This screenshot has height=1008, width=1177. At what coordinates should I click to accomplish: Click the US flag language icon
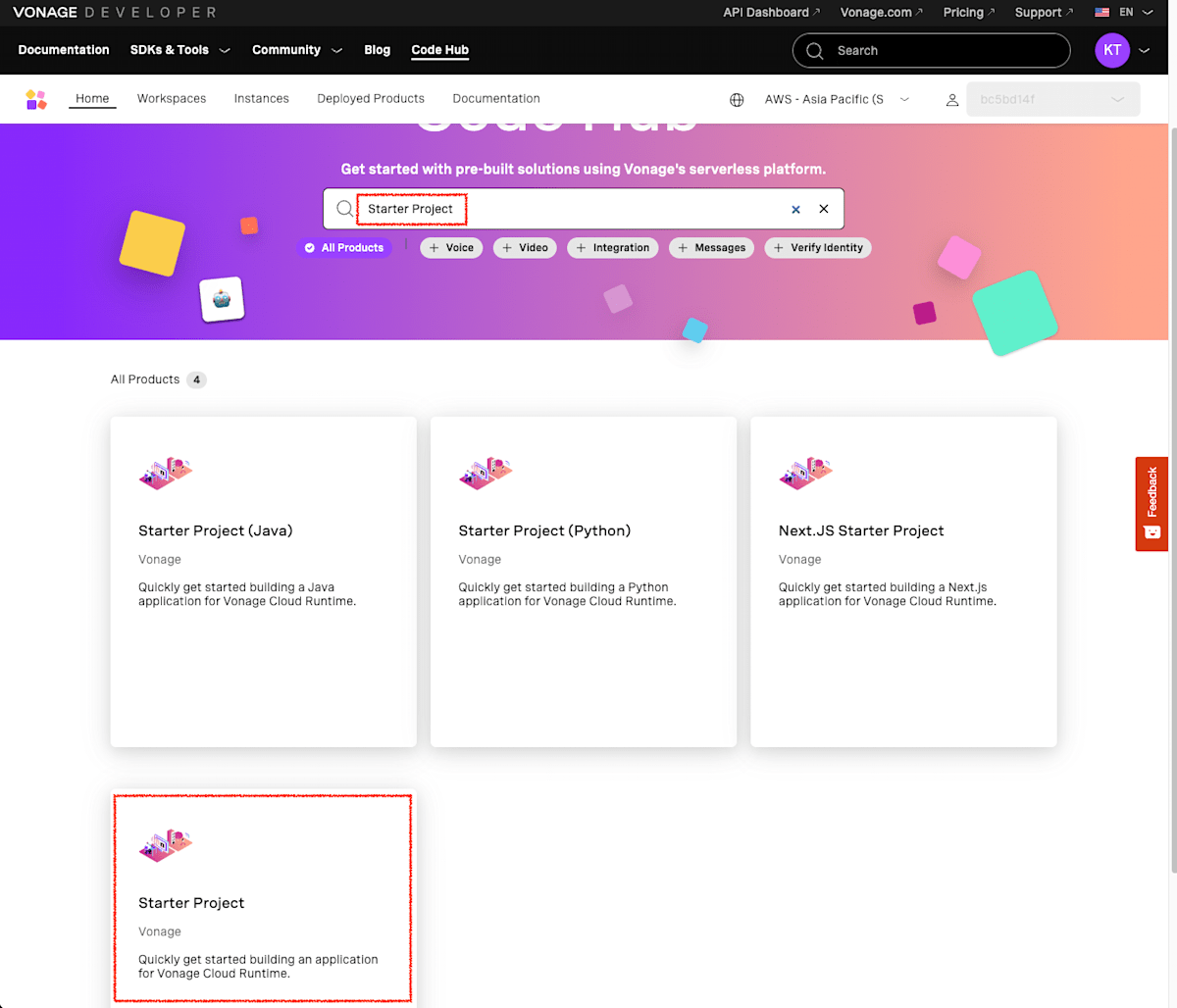pyautogui.click(x=1101, y=13)
